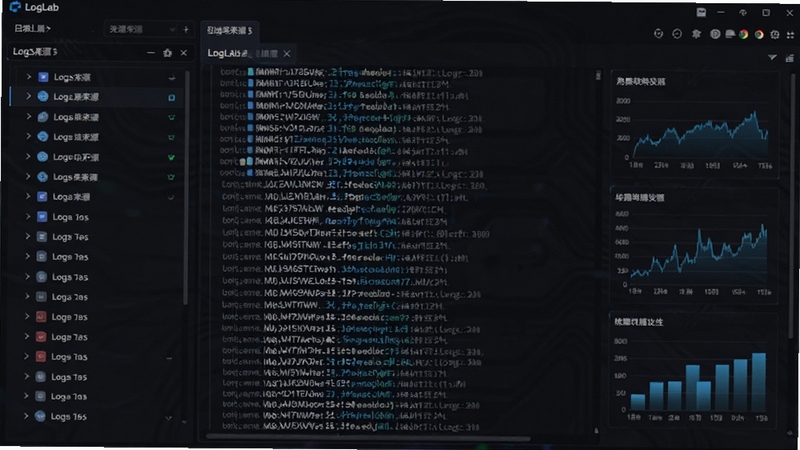800x450 pixels.
Task: Click the plus button next to the source dropdown
Action: tap(186, 30)
